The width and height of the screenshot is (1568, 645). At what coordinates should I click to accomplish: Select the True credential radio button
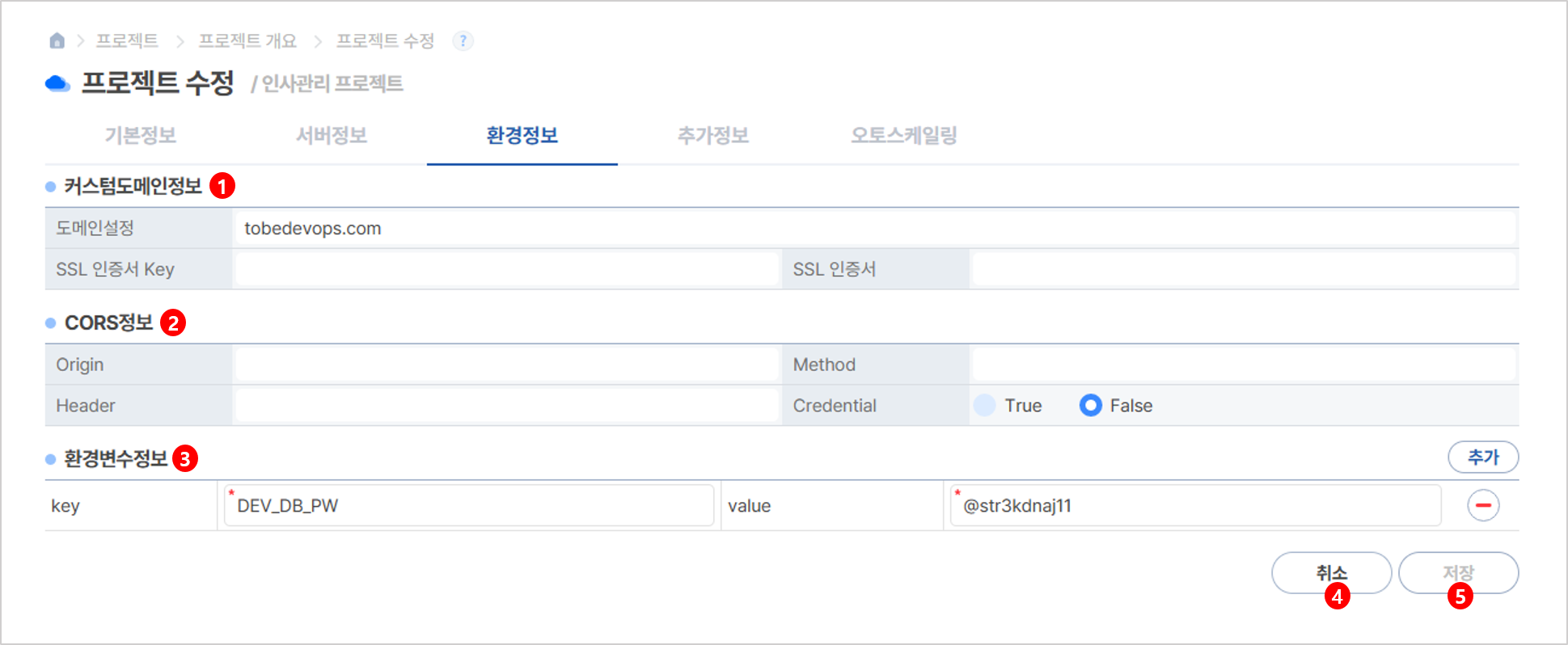point(985,405)
